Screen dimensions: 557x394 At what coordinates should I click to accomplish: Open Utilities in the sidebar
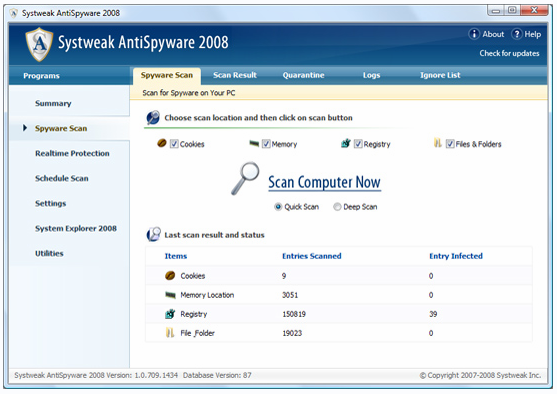click(49, 253)
